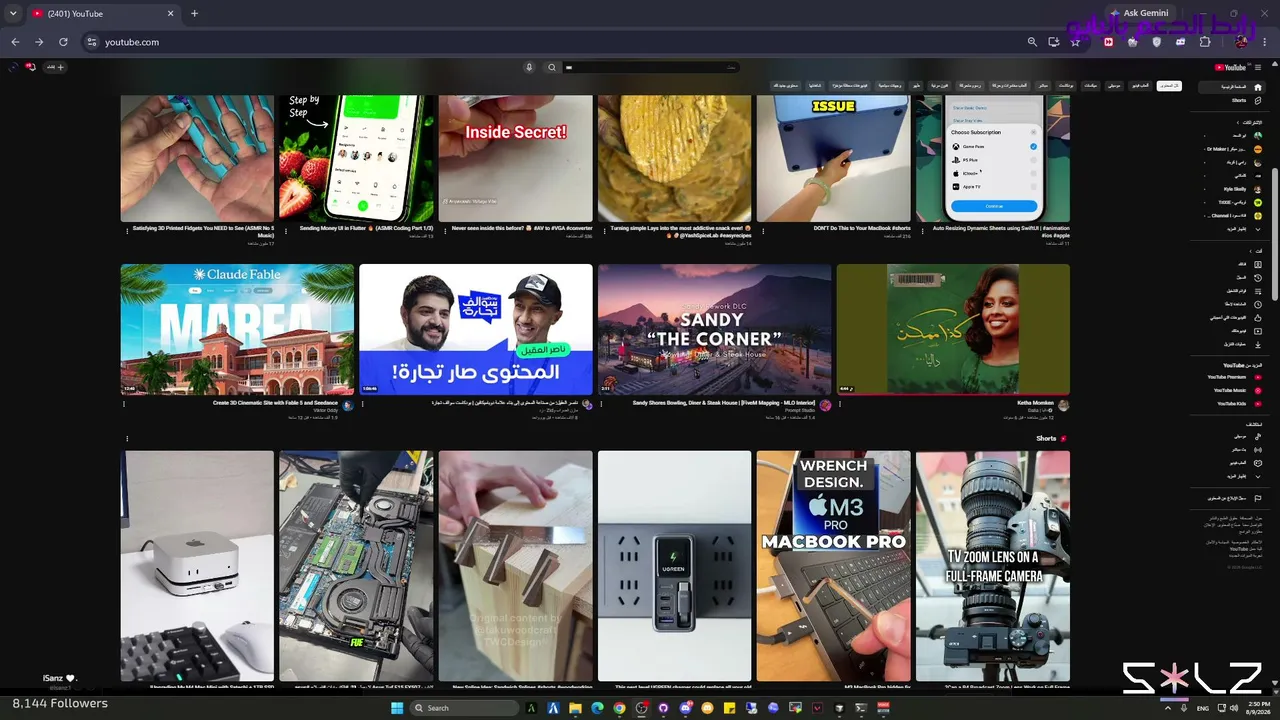Click the You section header chevron

pyautogui.click(x=1253, y=250)
